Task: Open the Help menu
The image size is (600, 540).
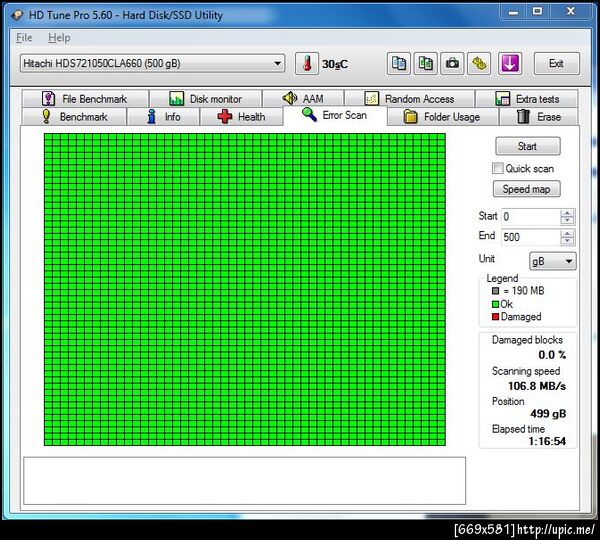Action: pos(59,38)
